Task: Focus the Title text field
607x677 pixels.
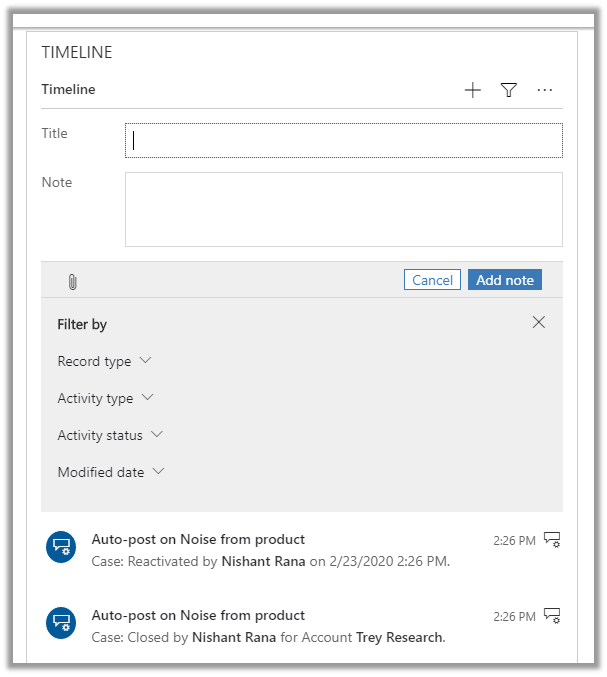Action: (343, 141)
